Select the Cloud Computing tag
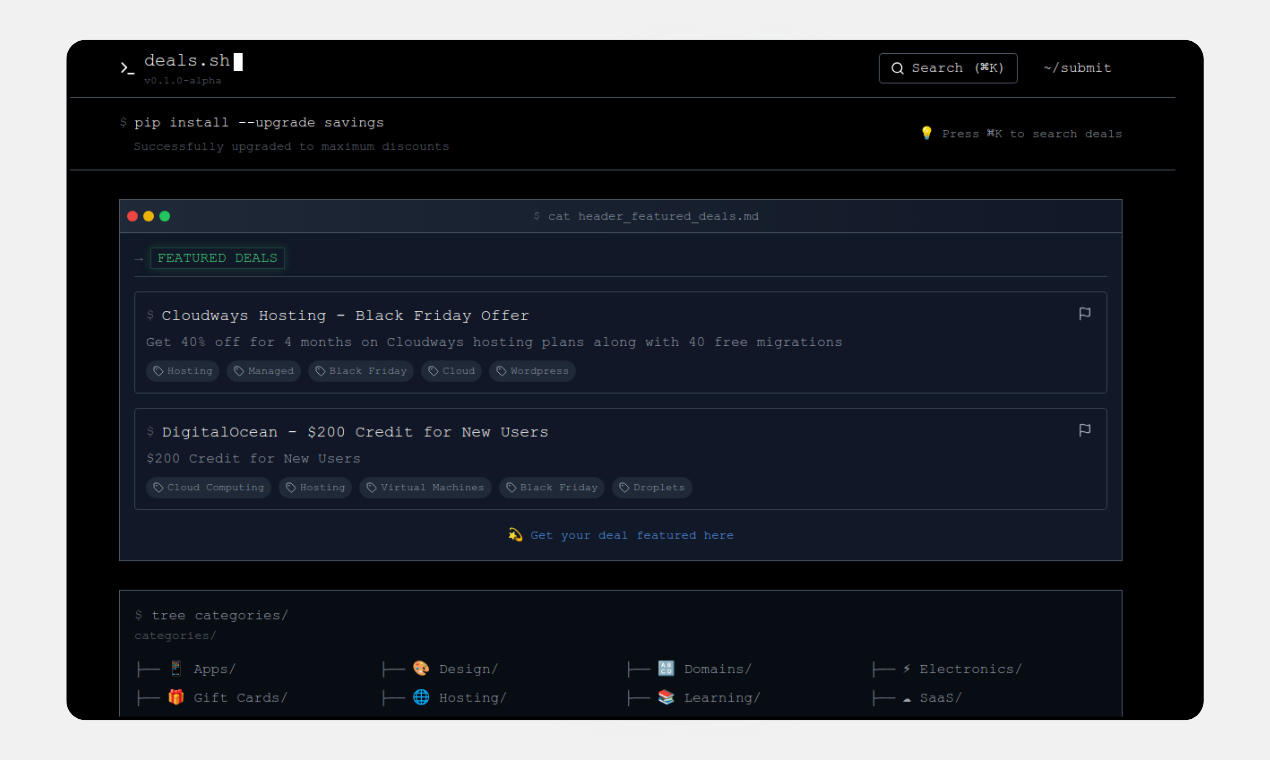The height and width of the screenshot is (760, 1270). pyautogui.click(x=208, y=488)
